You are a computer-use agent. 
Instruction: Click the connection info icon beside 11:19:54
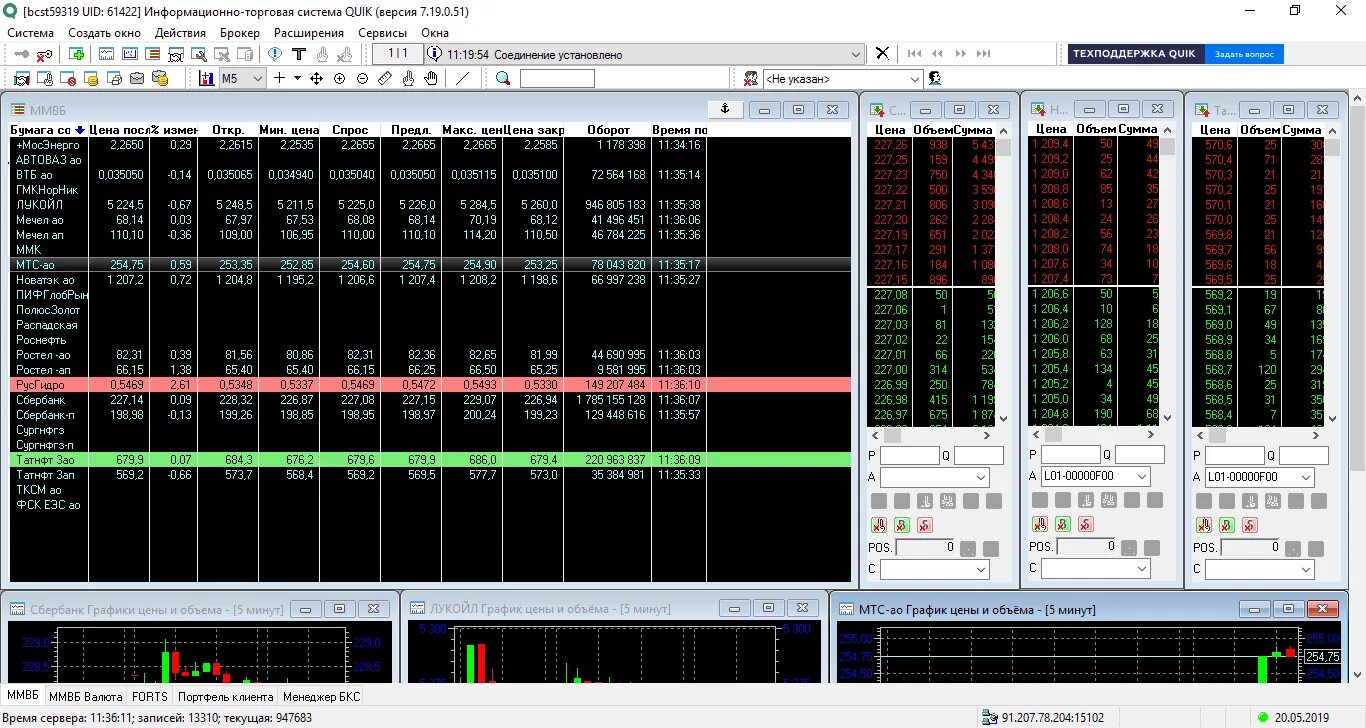click(x=434, y=54)
